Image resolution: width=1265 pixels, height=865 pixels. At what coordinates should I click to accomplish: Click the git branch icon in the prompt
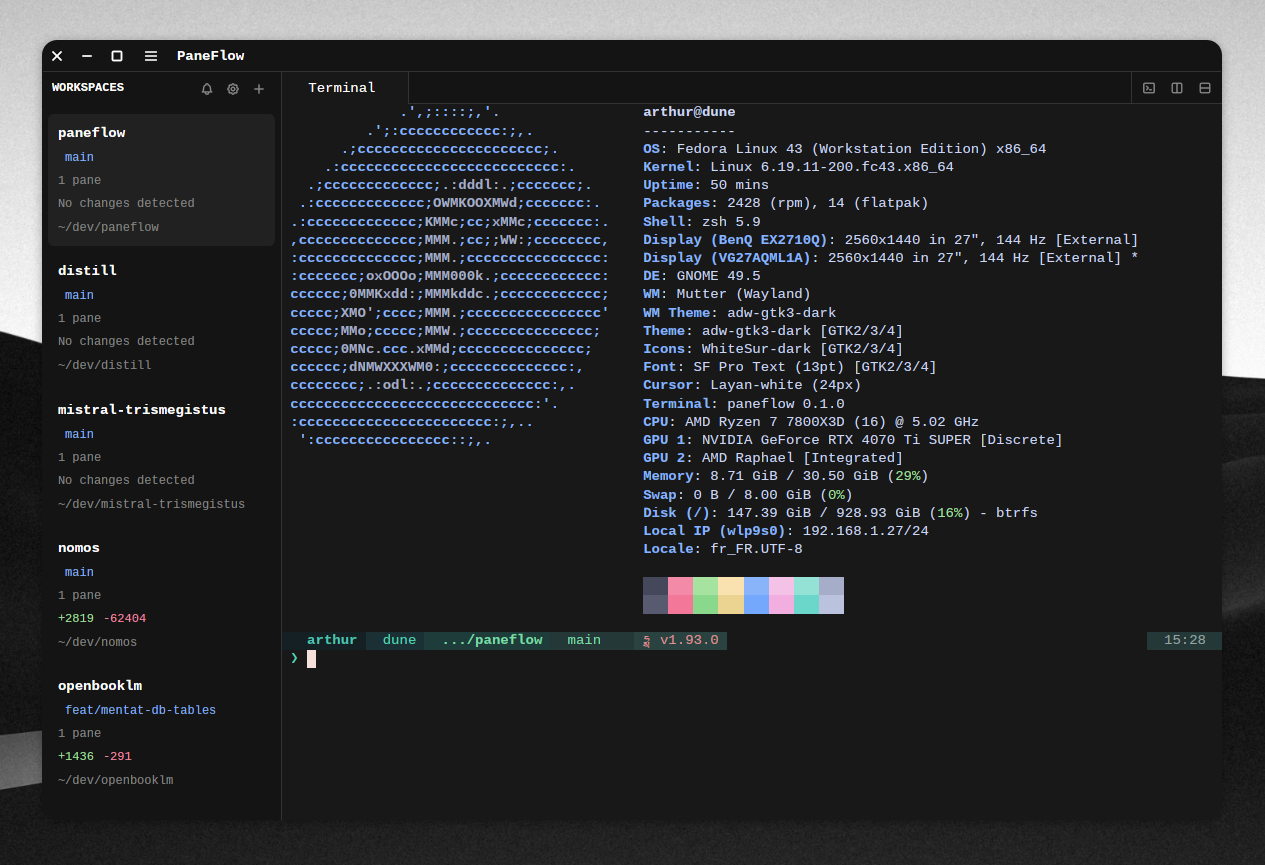coord(646,640)
